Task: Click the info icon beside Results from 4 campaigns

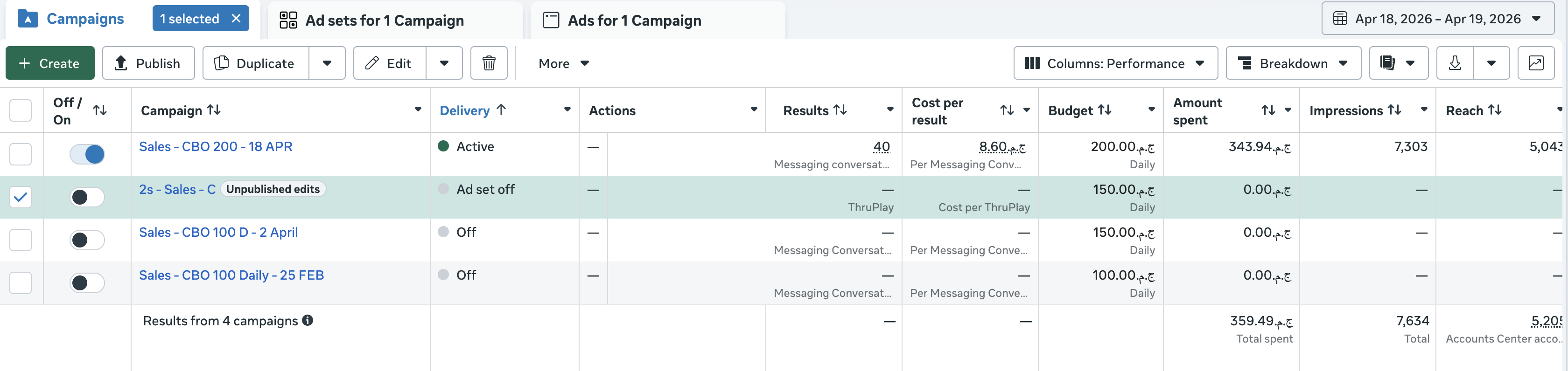Action: (308, 321)
